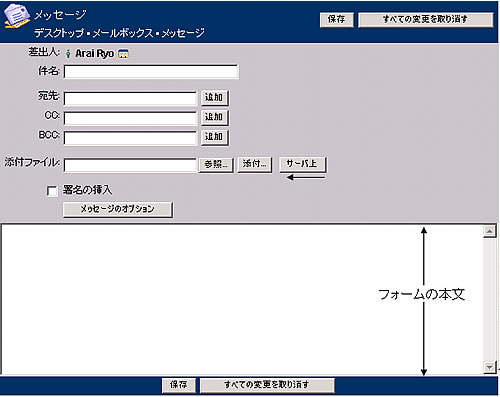Click the bottom 保存 button
This screenshot has height=397, width=500.
click(179, 385)
